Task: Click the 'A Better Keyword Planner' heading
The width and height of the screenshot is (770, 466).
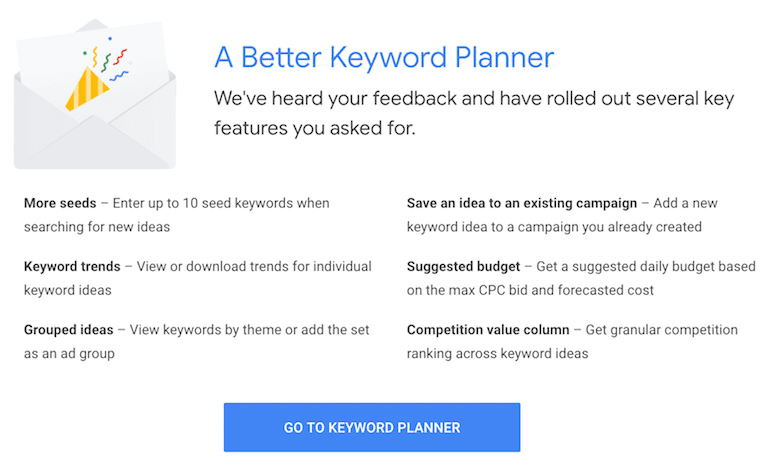Action: [x=384, y=57]
